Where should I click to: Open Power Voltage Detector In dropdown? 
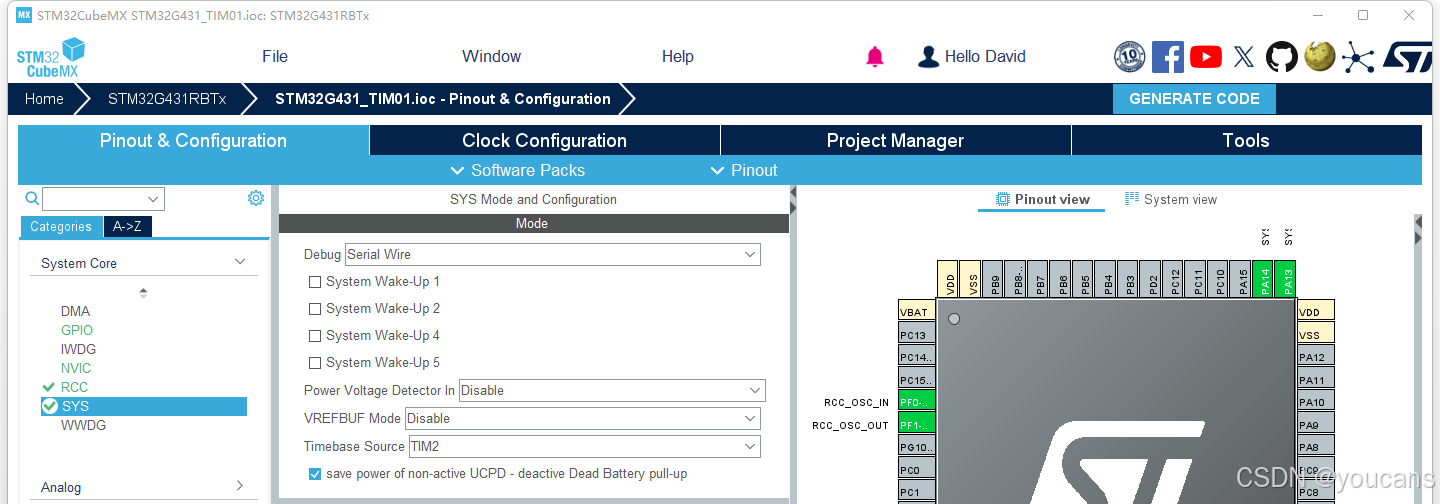(612, 390)
